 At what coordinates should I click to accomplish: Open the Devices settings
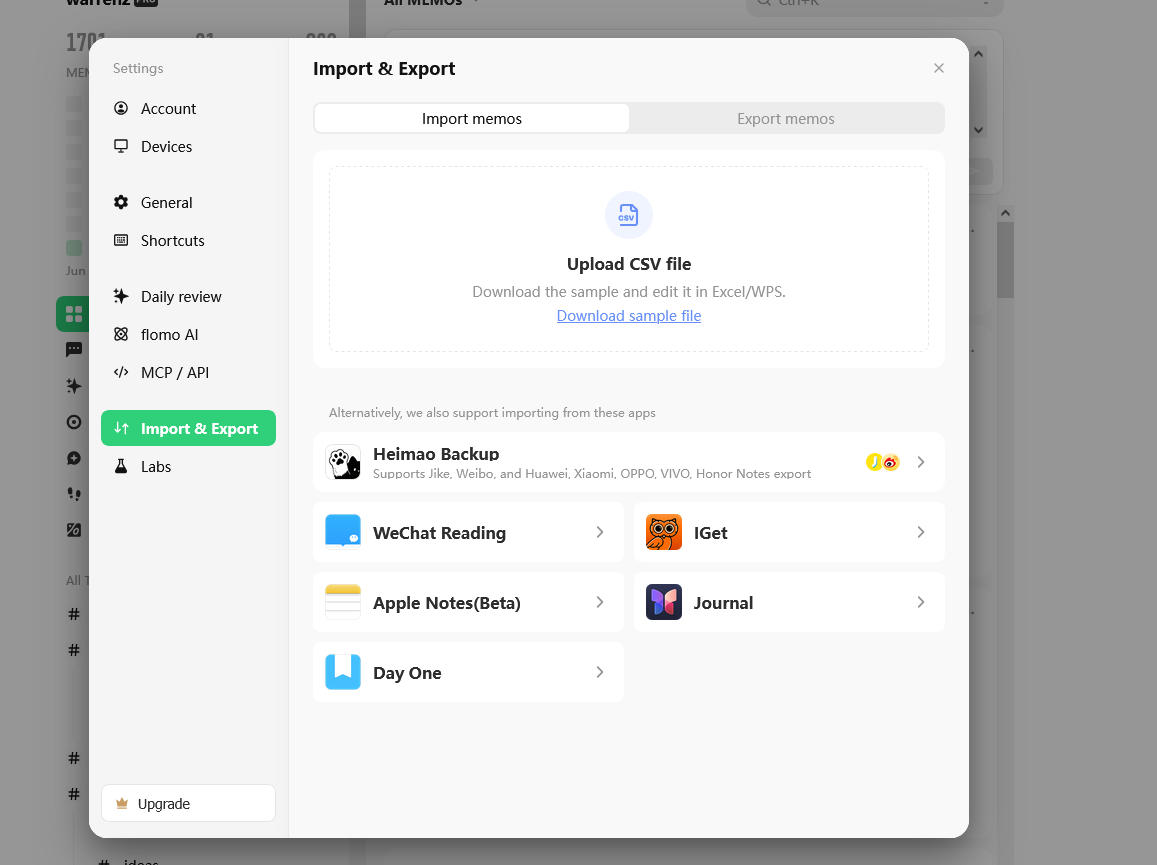(x=188, y=146)
